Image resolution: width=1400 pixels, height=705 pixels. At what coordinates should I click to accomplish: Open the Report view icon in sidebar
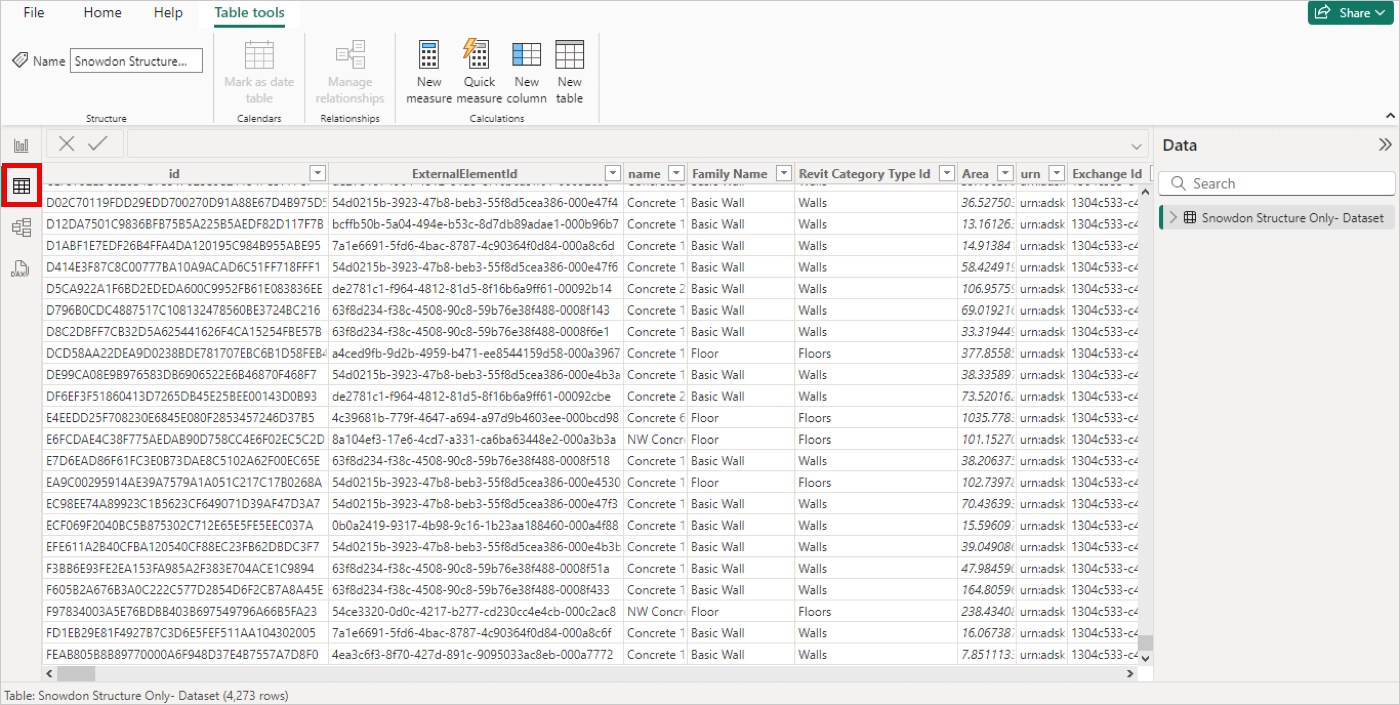21,145
